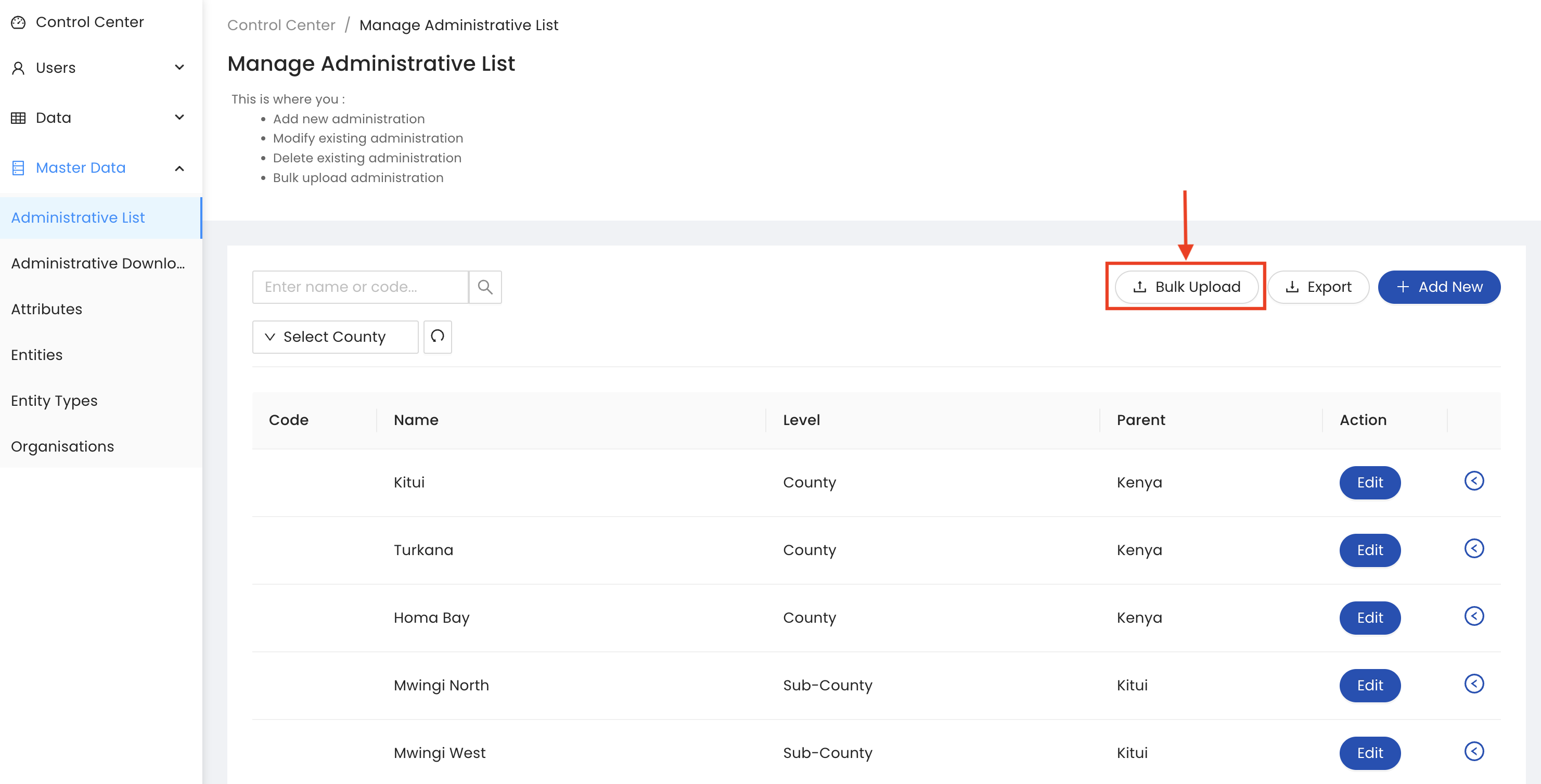
Task: Expand the Data sidebar menu
Action: [x=179, y=117]
